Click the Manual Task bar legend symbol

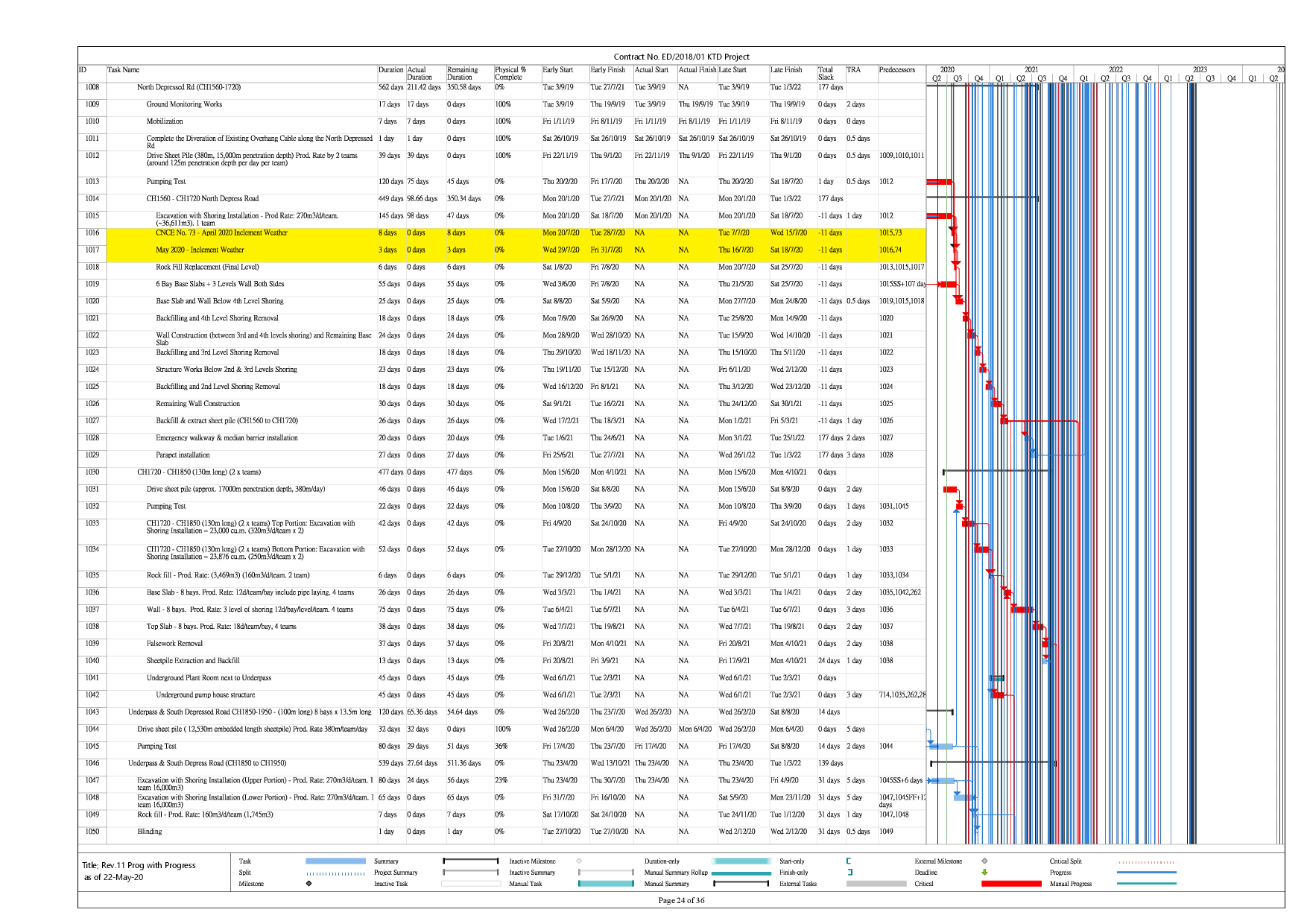606,884
